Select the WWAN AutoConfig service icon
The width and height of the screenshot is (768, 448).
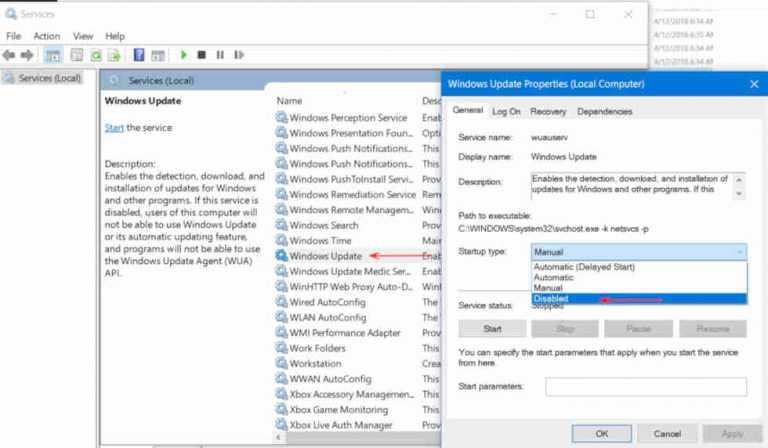pos(281,378)
